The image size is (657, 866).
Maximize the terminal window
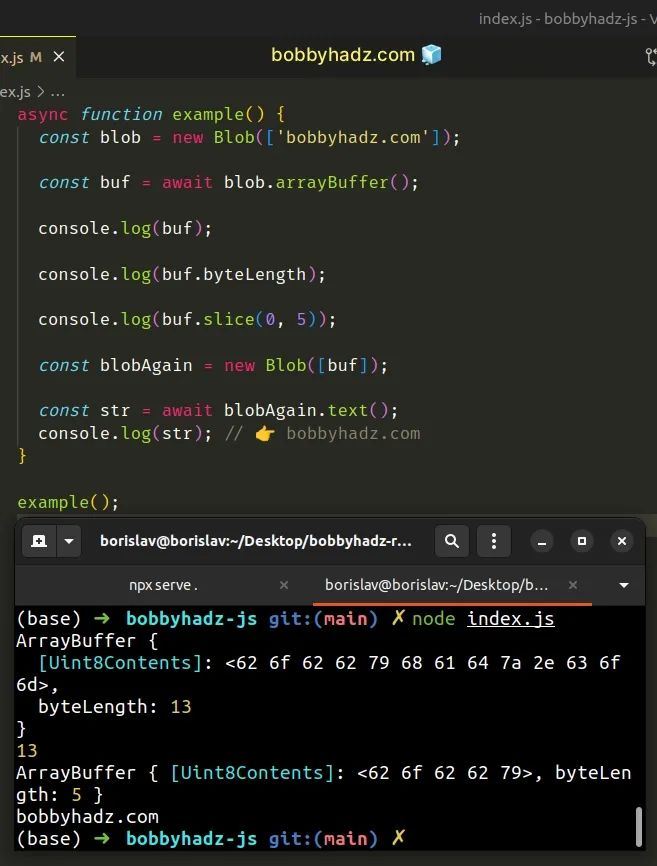[582, 541]
